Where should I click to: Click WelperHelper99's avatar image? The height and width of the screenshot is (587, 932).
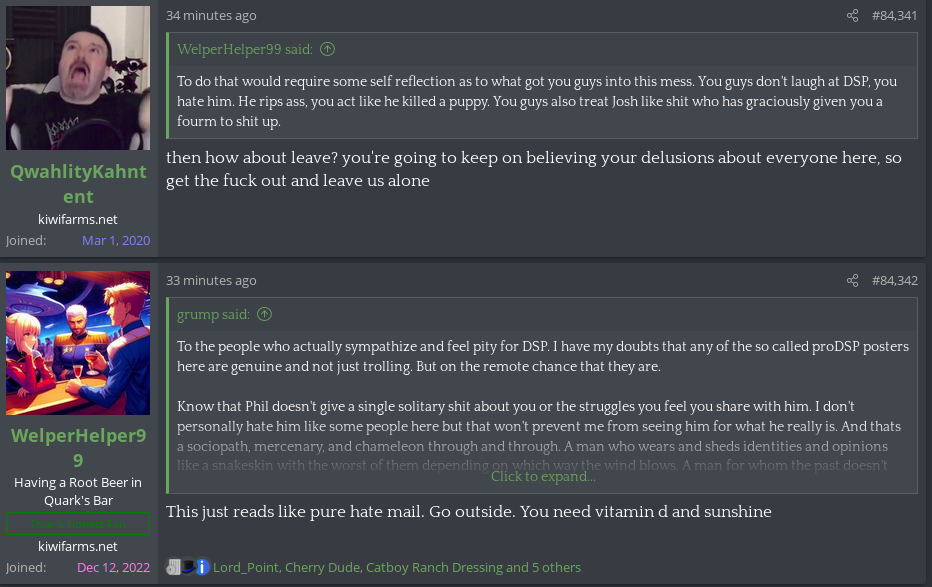point(78,343)
